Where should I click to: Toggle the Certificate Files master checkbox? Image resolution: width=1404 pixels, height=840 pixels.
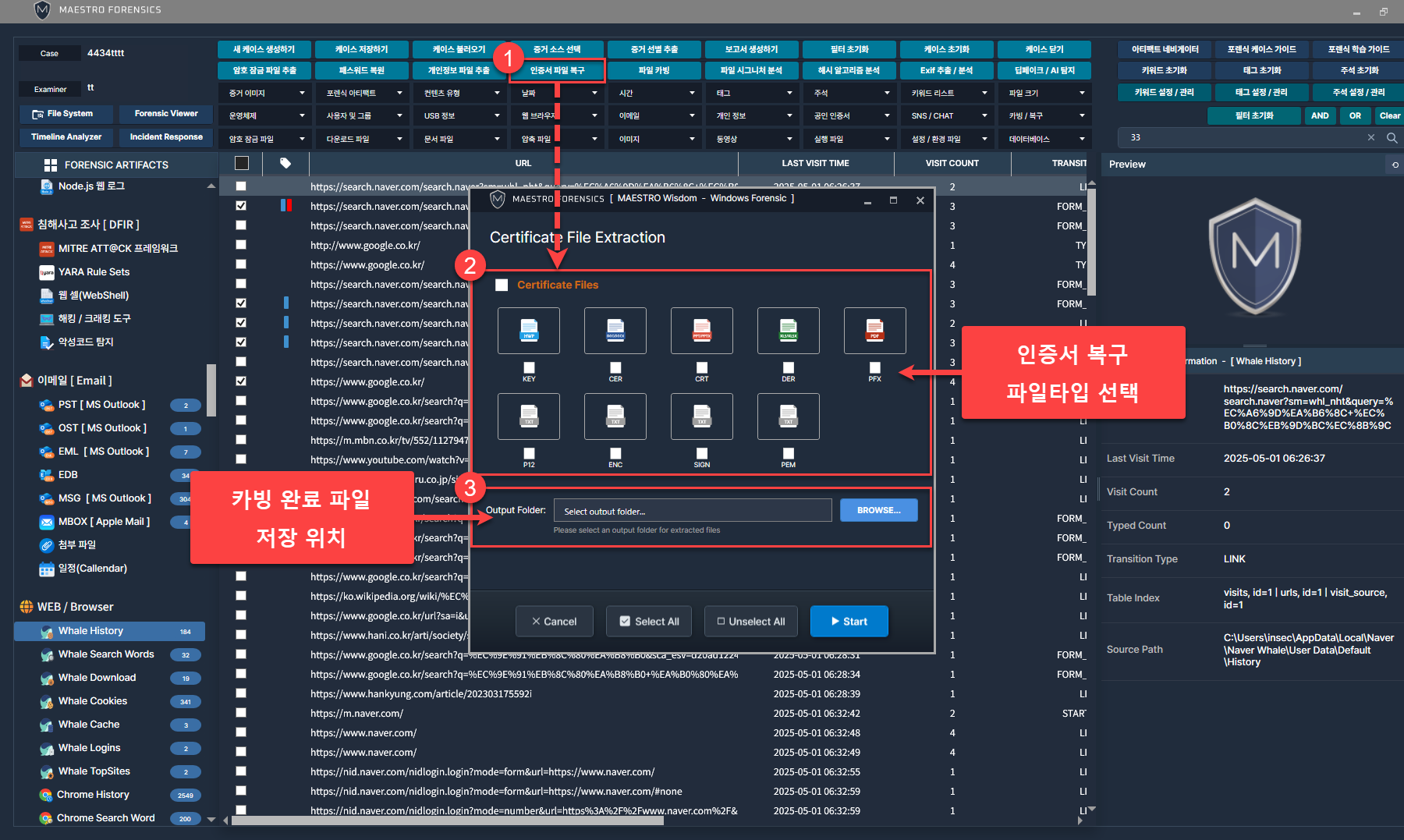pos(502,285)
